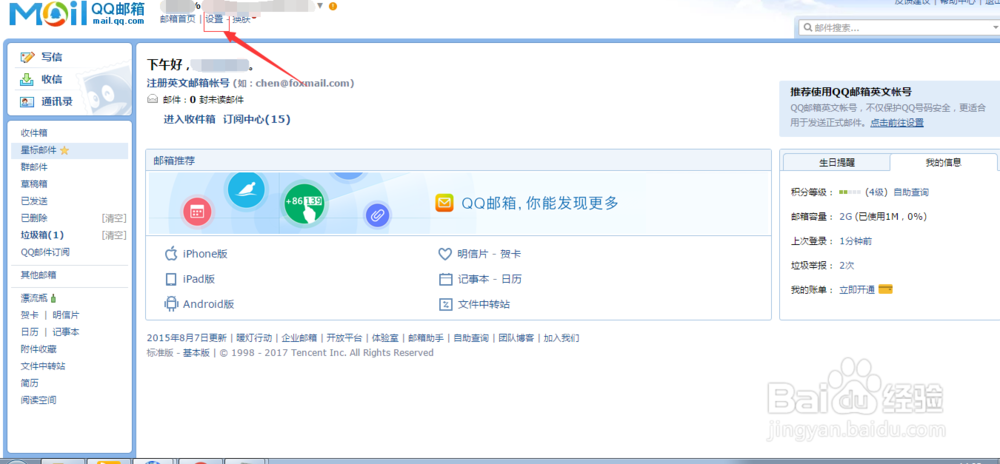Click the envelope icon beside unread mail count
Image resolution: width=1000 pixels, height=464 pixels.
click(152, 99)
